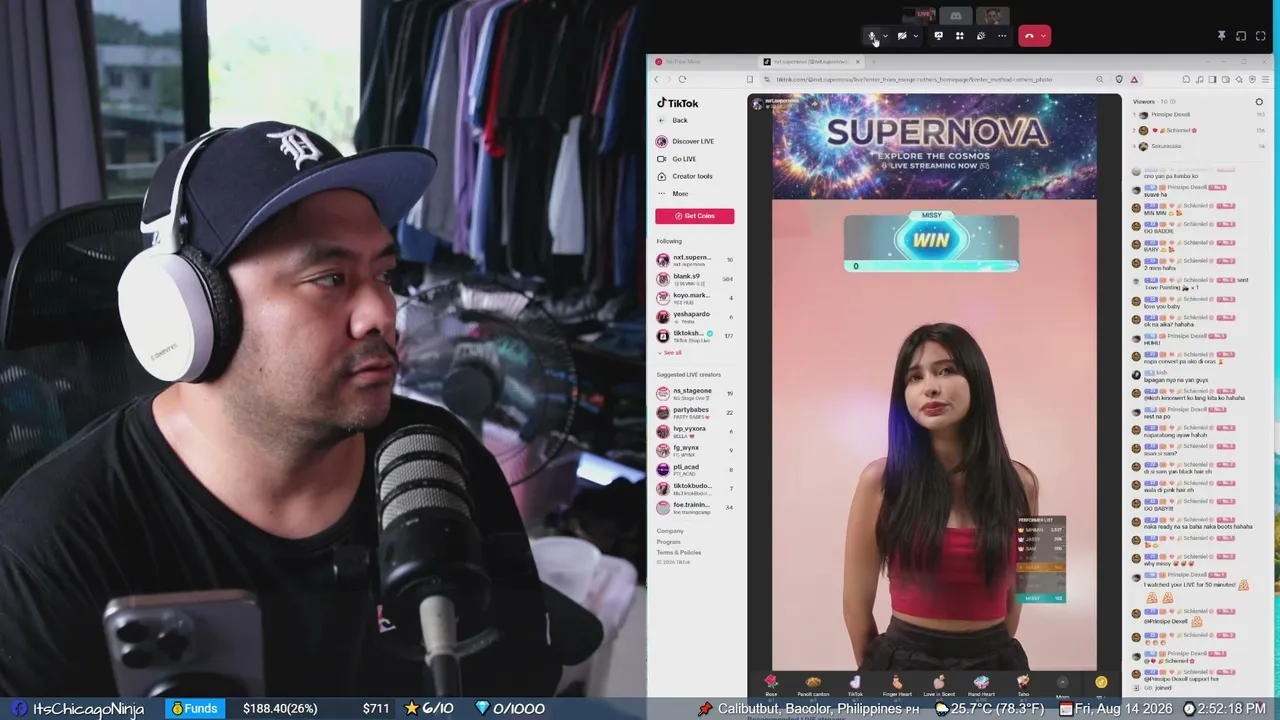Click the share screen icon in call bar
The width and height of the screenshot is (1280, 720).
tap(938, 36)
